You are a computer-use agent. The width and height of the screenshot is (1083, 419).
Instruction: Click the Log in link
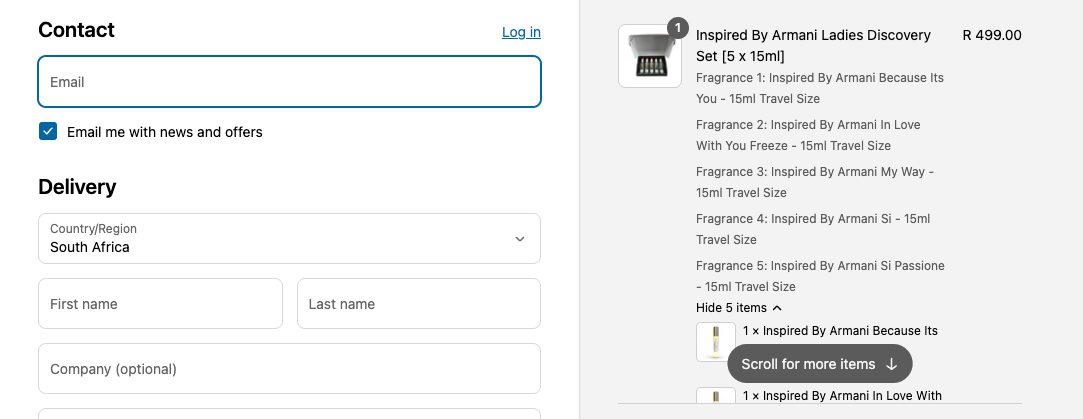pyautogui.click(x=521, y=32)
